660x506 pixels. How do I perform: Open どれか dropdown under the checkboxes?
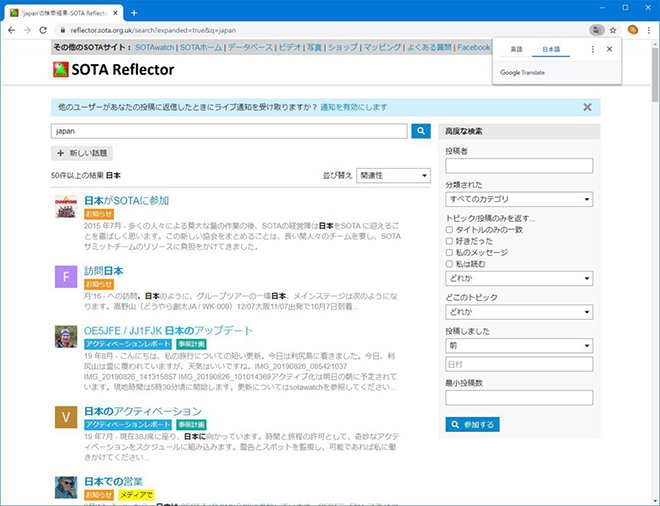(x=519, y=278)
